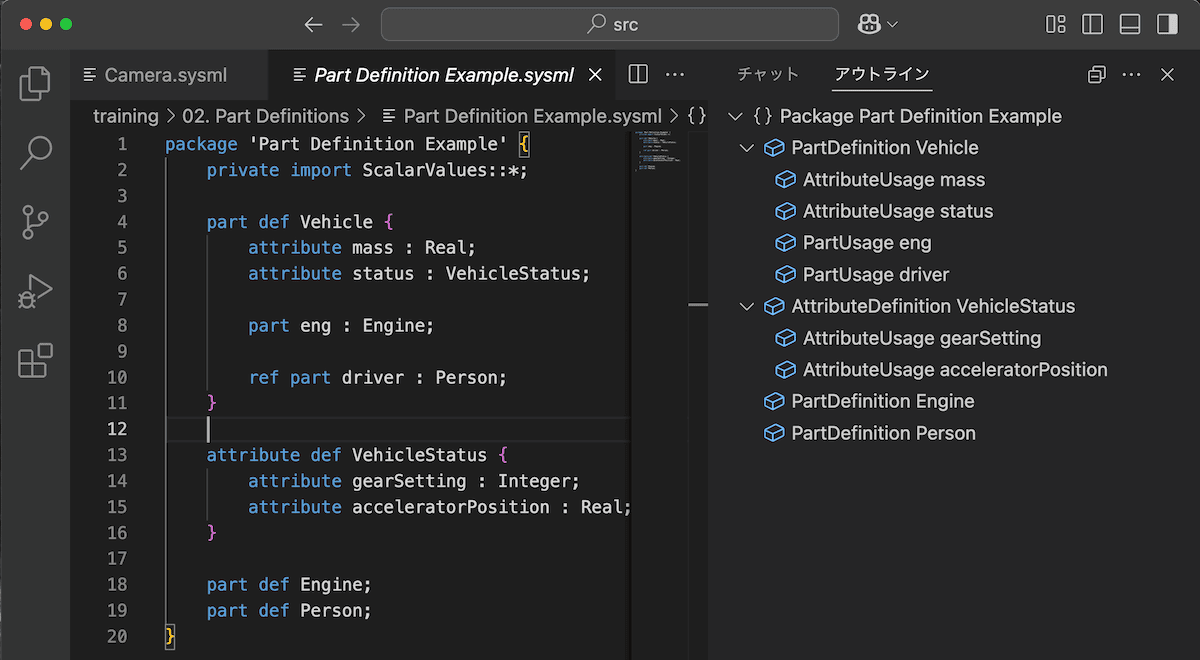Click cube icon beside PartDefinition Engine

(x=774, y=402)
